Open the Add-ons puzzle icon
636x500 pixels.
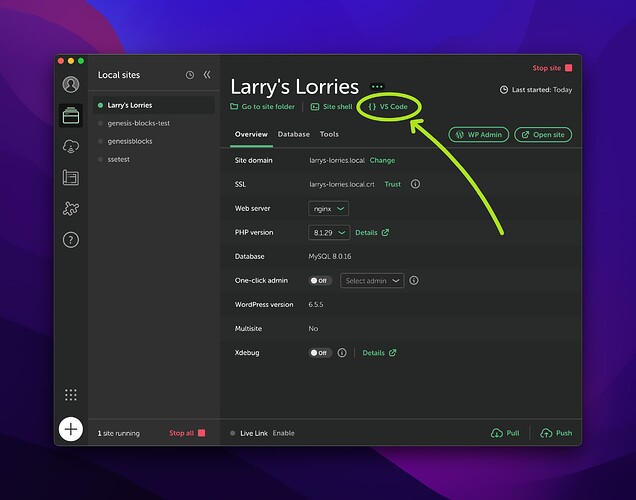pyautogui.click(x=71, y=208)
